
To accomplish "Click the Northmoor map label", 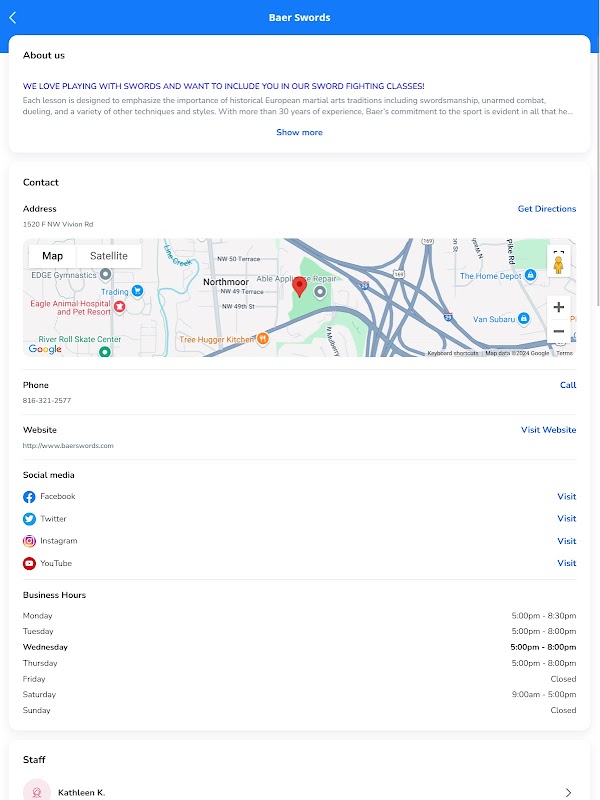I will click(x=226, y=282).
